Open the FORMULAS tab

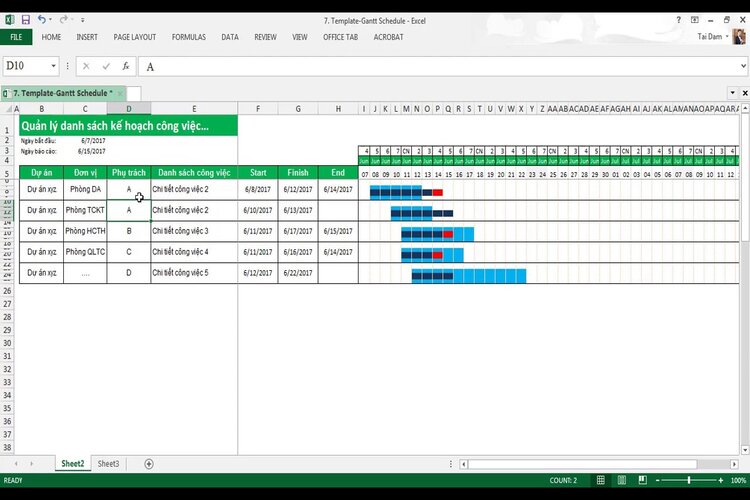pos(188,37)
